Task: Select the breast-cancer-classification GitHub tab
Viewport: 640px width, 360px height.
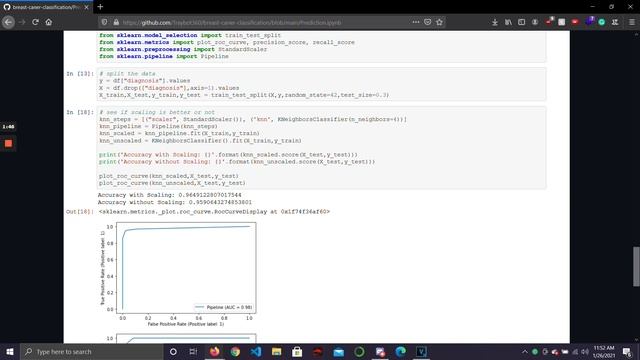Action: tap(46, 7)
